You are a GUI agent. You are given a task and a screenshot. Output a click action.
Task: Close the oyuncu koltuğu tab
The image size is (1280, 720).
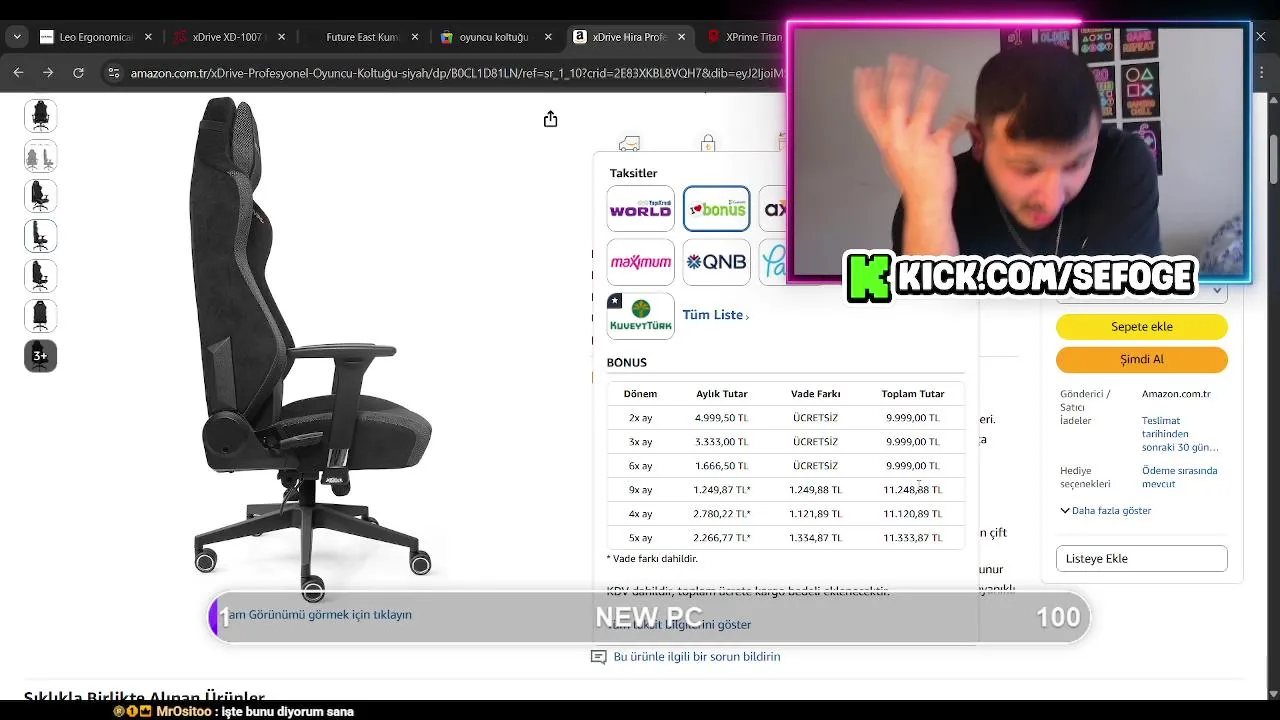548,37
